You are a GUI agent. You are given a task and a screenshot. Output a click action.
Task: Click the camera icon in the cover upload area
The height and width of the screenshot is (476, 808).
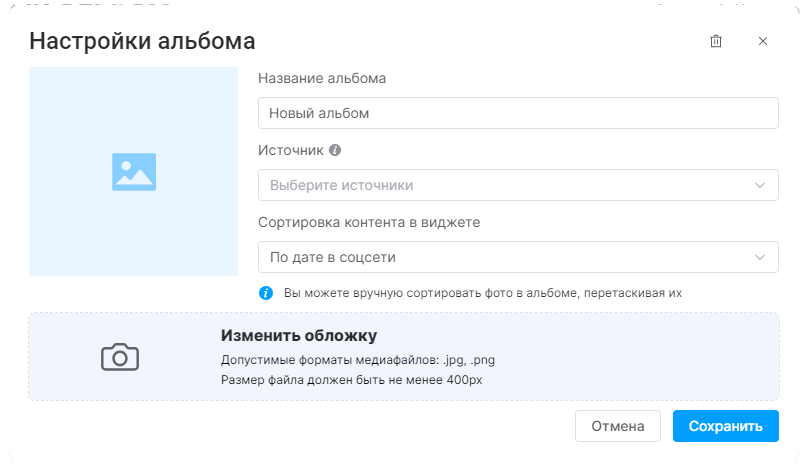pos(120,357)
